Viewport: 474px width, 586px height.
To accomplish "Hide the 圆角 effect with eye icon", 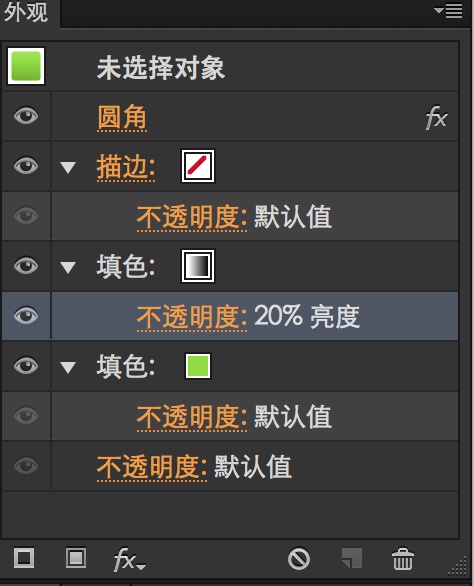I will click(26, 115).
